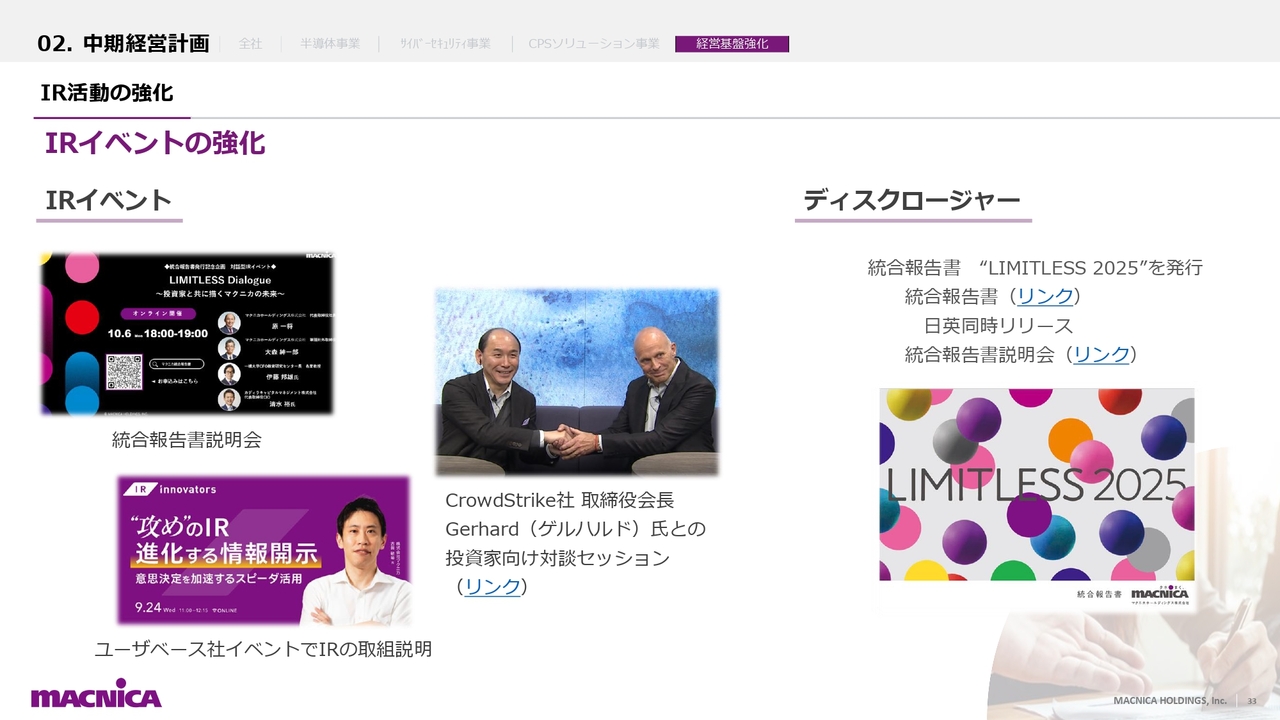Click the page number 33

pyautogui.click(x=1252, y=701)
